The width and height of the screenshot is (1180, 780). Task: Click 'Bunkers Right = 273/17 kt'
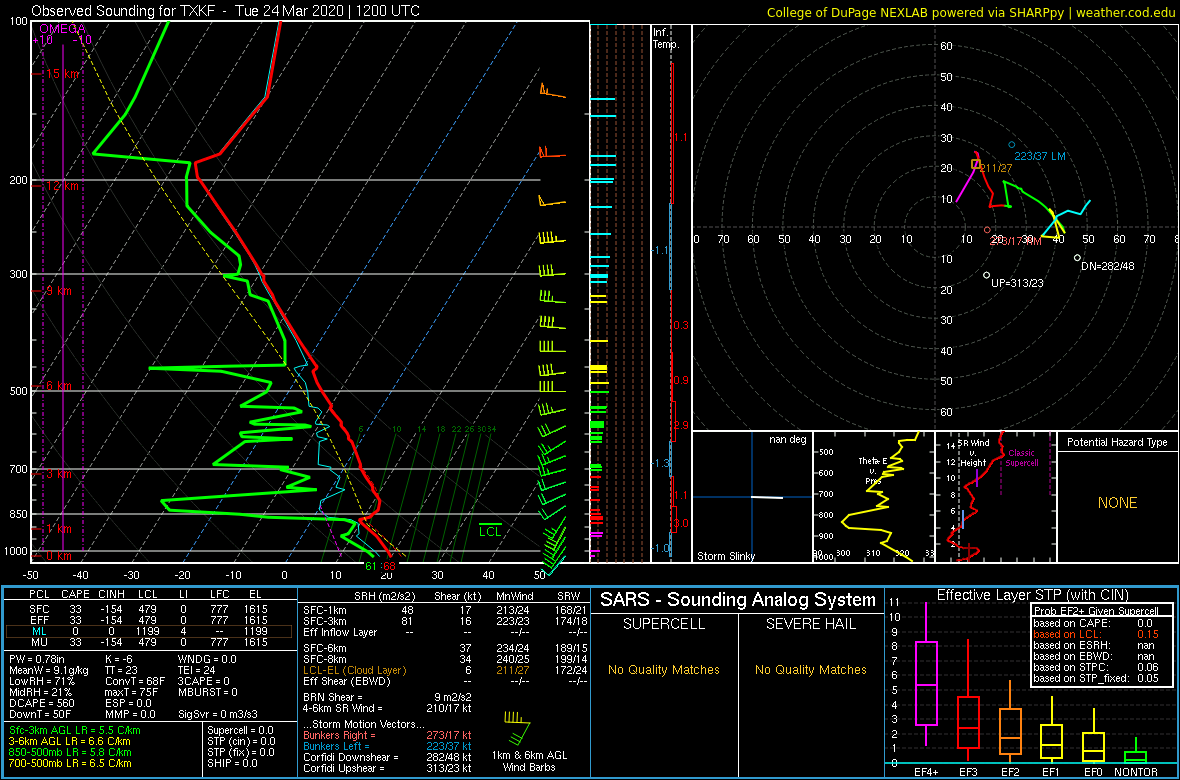tap(387, 734)
